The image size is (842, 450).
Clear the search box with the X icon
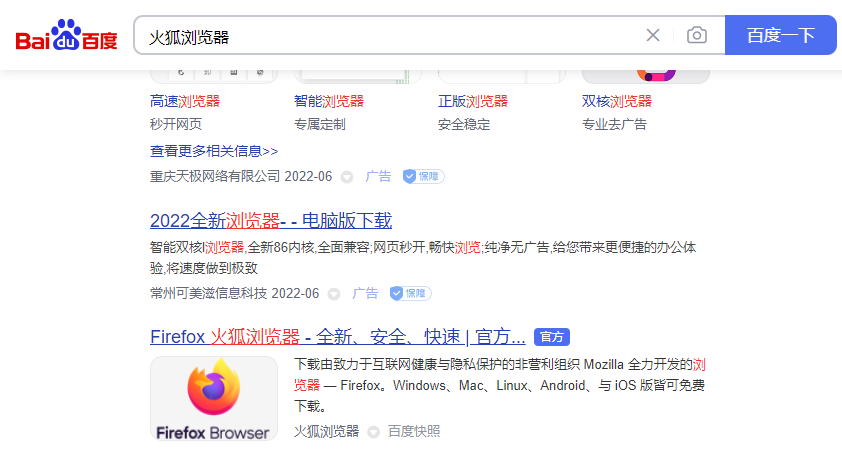pyautogui.click(x=653, y=36)
